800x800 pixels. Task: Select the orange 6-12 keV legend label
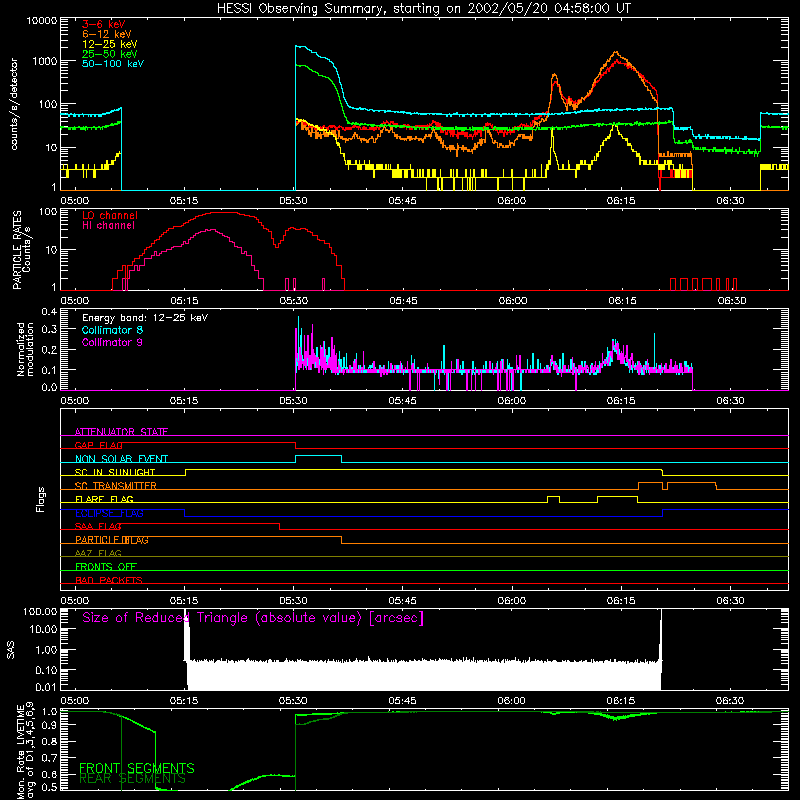tap(106, 34)
